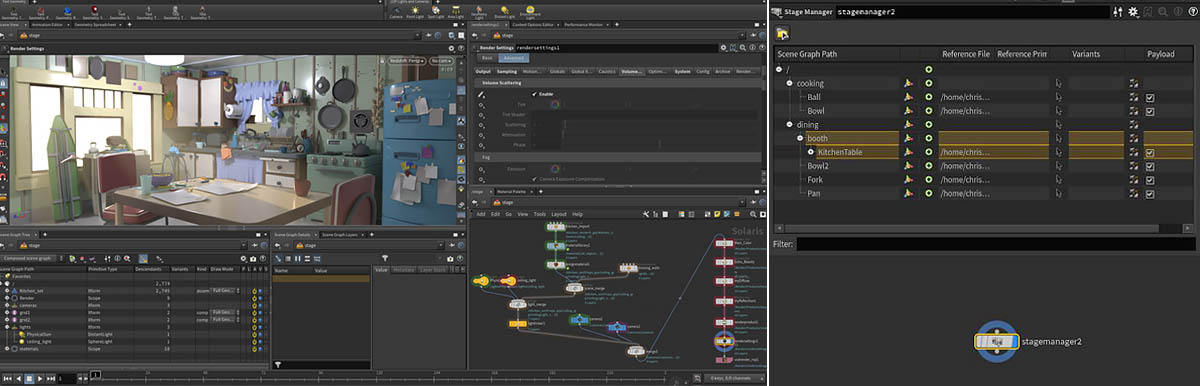Click the colorful prim icon in the Pan row
The height and width of the screenshot is (386, 1200).
click(909, 194)
